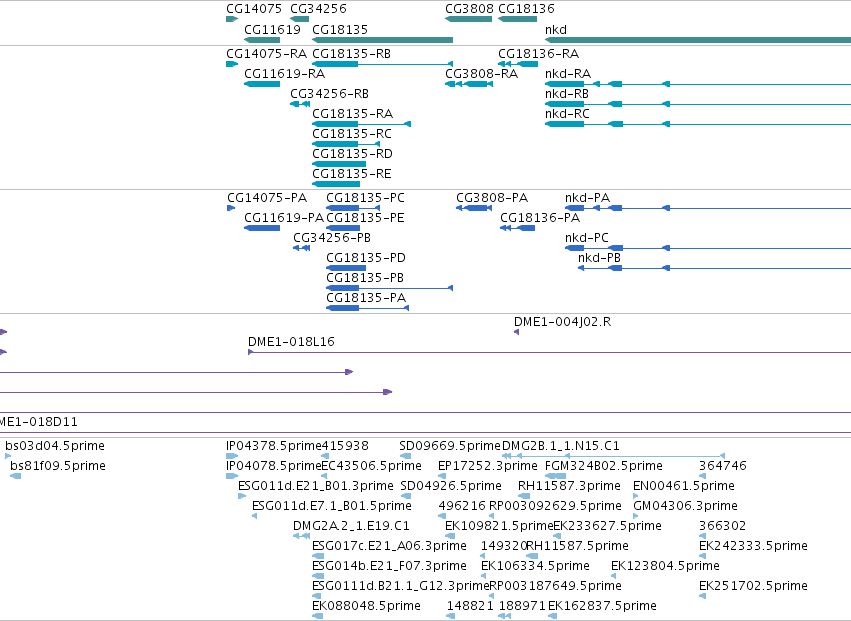Select the CG14075-RA transcript label
The image size is (851, 621).
click(x=266, y=54)
